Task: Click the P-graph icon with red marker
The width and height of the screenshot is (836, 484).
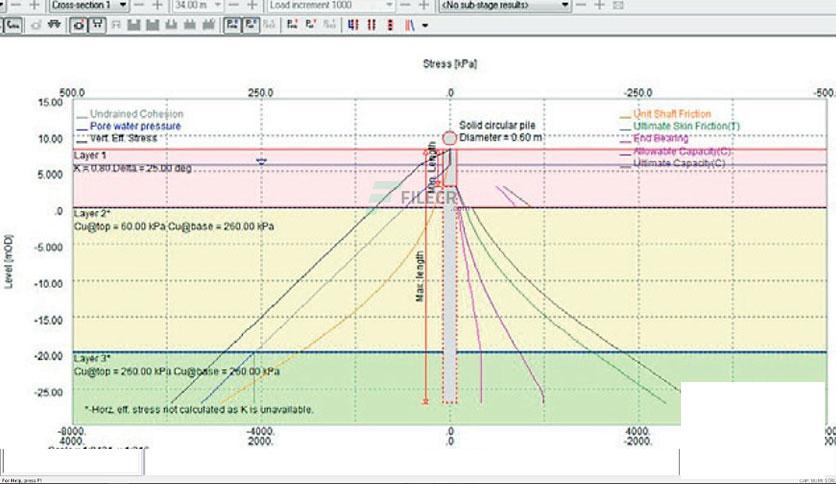Action: pyautogui.click(x=292, y=25)
